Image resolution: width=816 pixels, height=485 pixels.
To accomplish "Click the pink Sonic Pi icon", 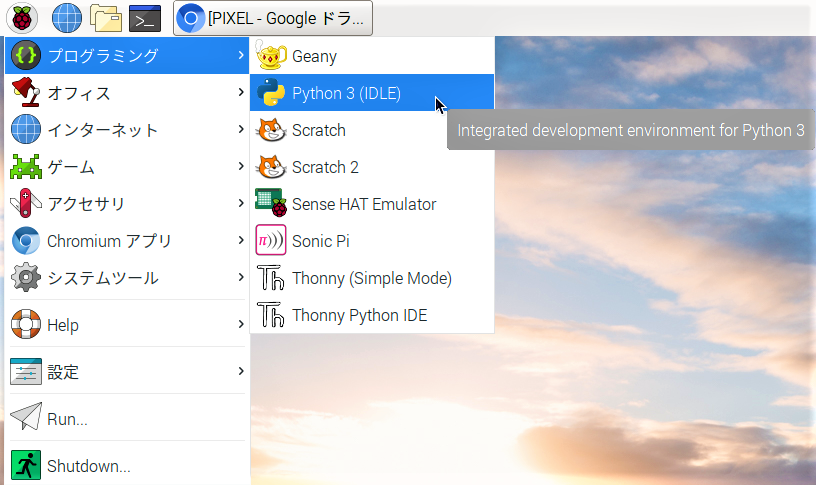I will pyautogui.click(x=271, y=240).
